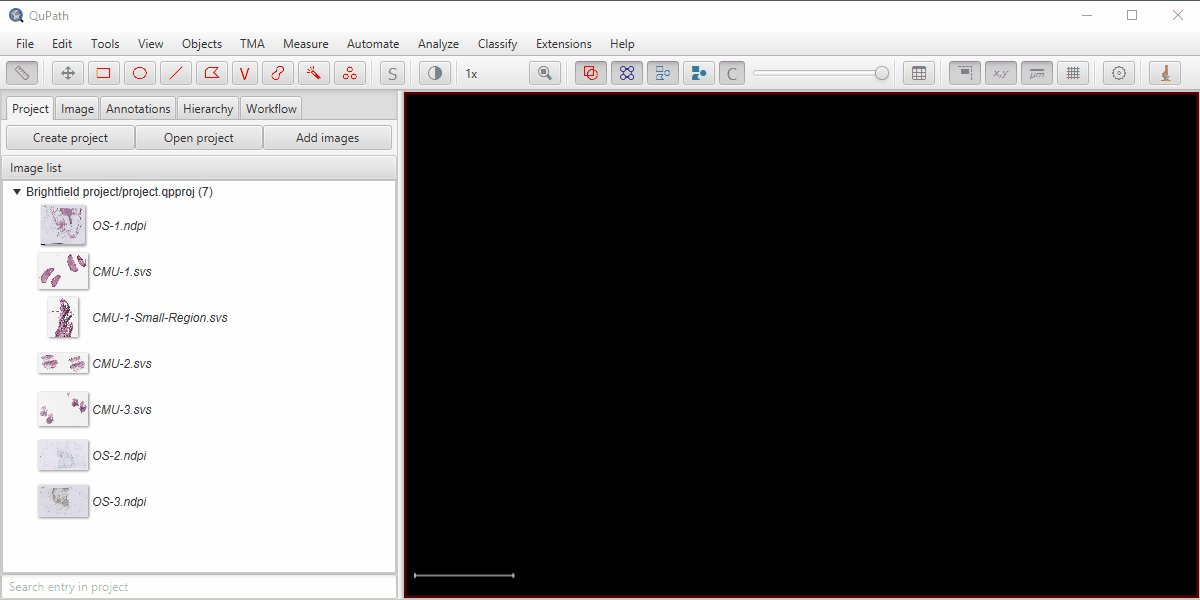Open Preferences gear icon
Image resolution: width=1200 pixels, height=600 pixels.
1119,73
